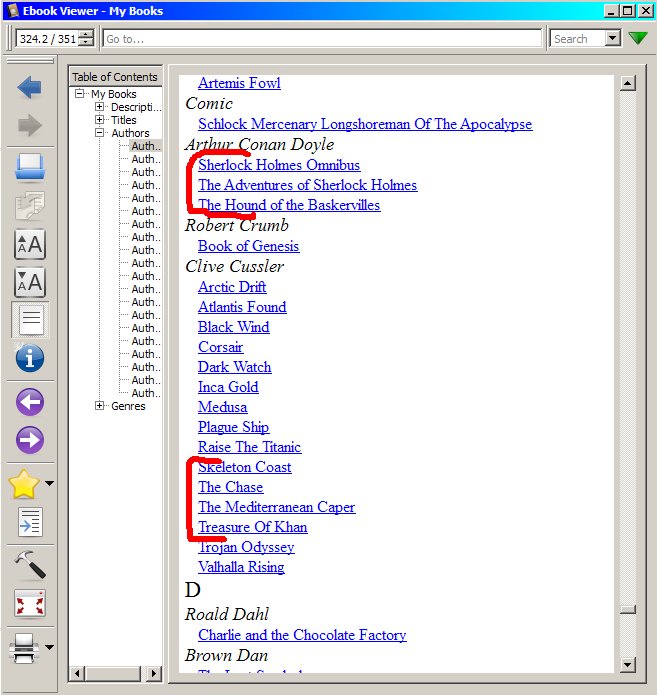Click the contents panel scroll-right arrow
The width and height of the screenshot is (657, 695).
pyautogui.click(x=153, y=673)
